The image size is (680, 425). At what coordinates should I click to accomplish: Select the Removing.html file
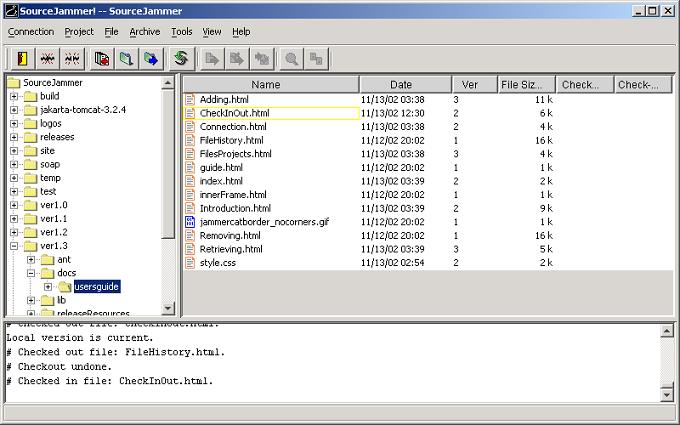[230, 235]
